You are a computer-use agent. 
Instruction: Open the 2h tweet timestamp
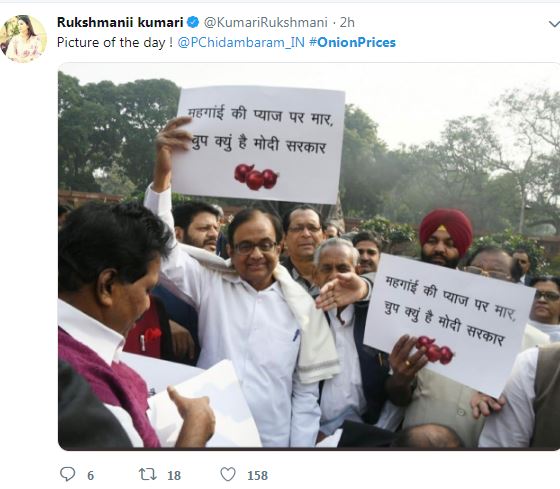[x=347, y=23]
